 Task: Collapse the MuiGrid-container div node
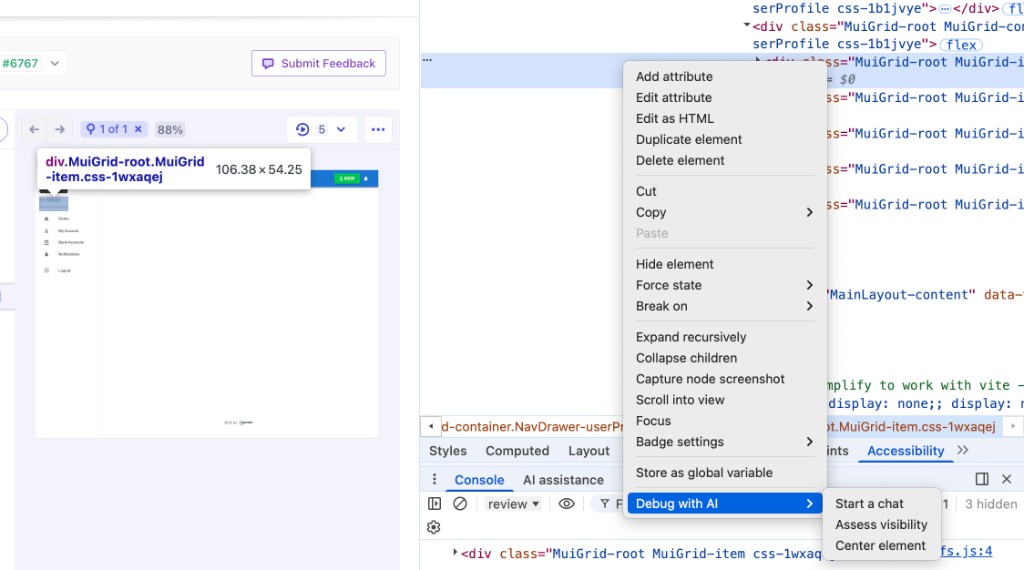click(746, 25)
